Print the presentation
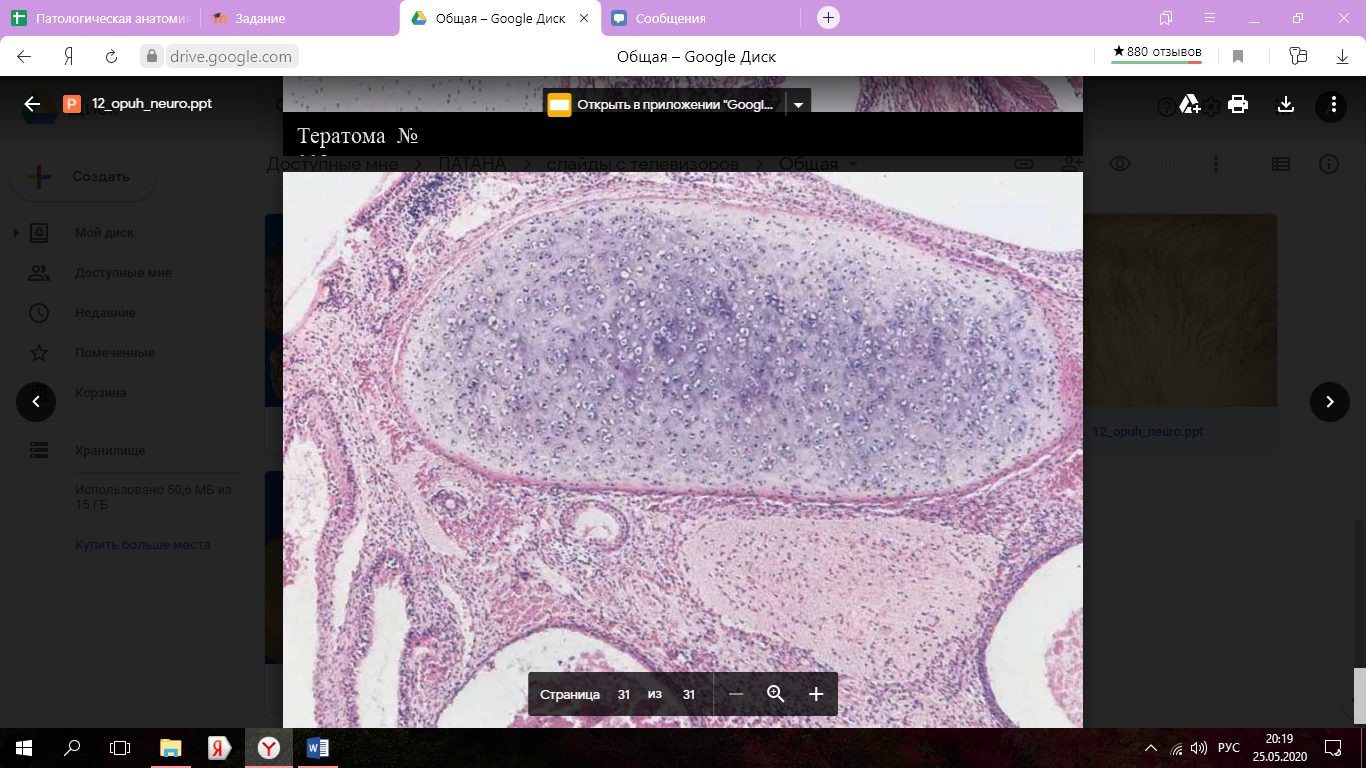Image resolution: width=1366 pixels, height=768 pixels. tap(1238, 104)
